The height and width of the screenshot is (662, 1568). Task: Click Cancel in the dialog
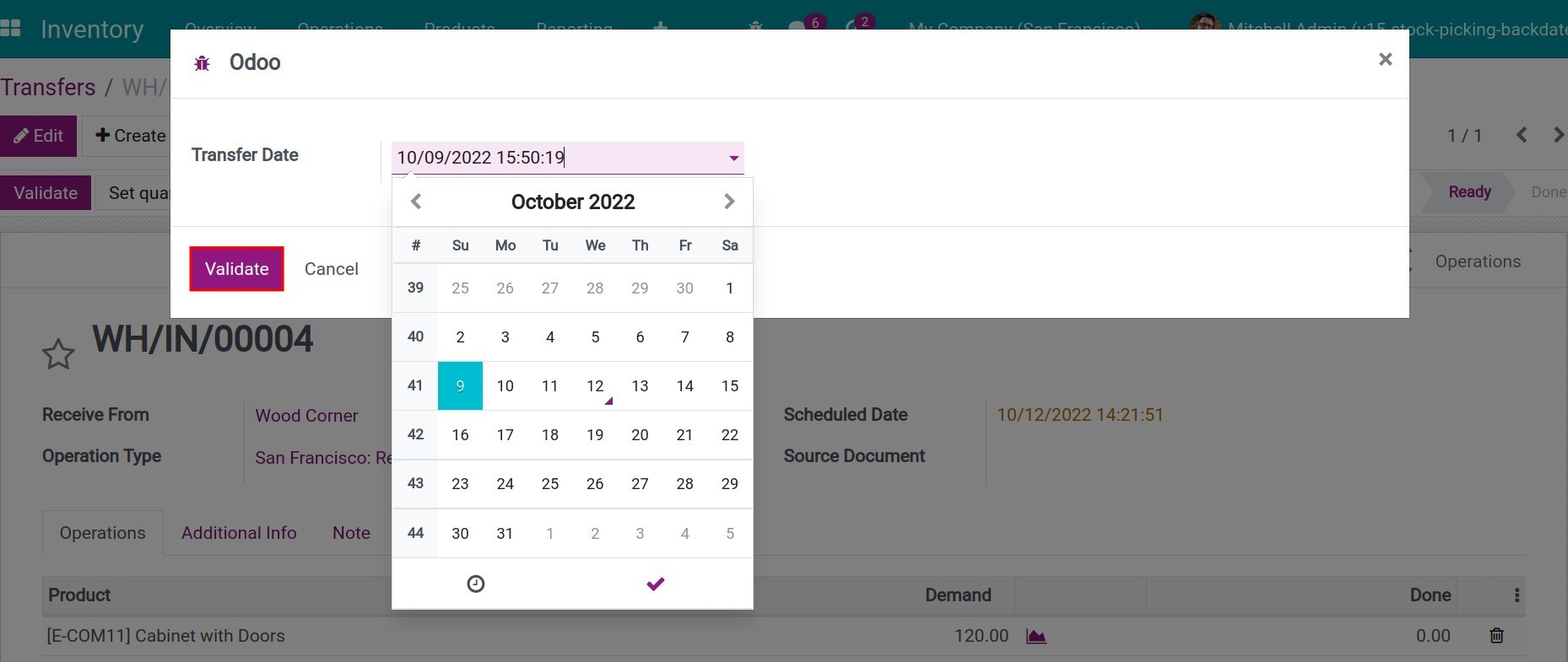tap(331, 269)
